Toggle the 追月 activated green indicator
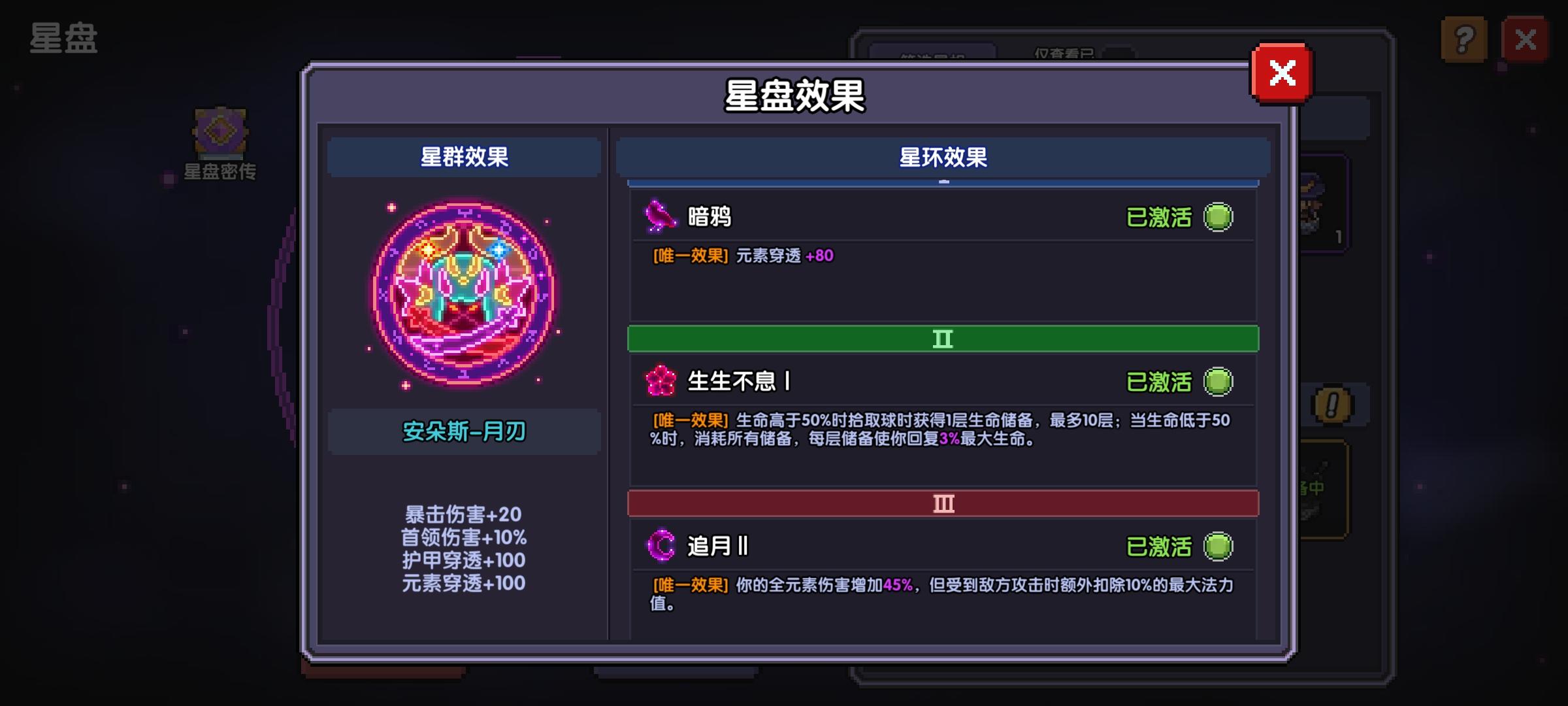Screen dimensions: 1568x706 [1218, 546]
